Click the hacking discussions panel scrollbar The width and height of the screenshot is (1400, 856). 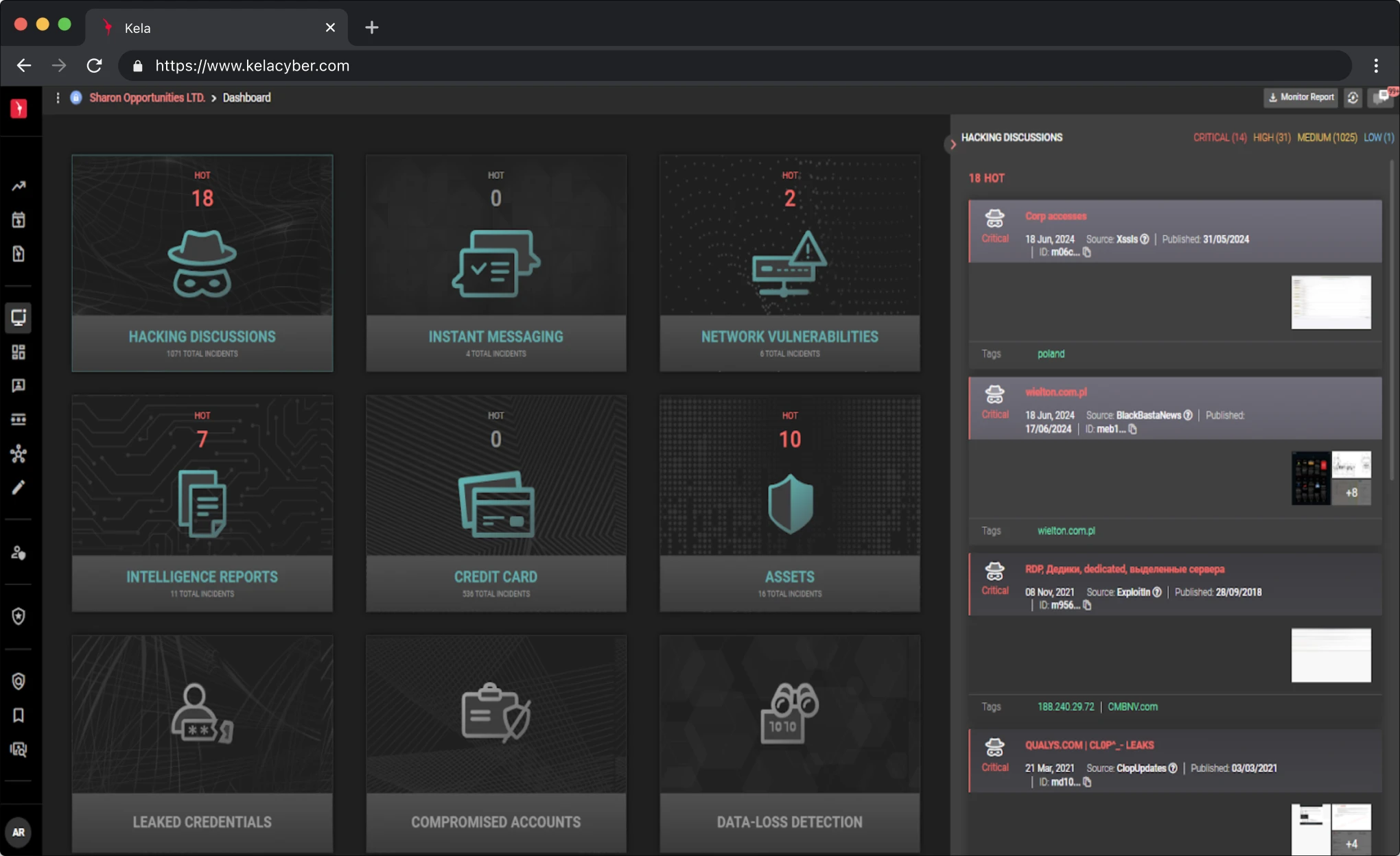[1392, 320]
